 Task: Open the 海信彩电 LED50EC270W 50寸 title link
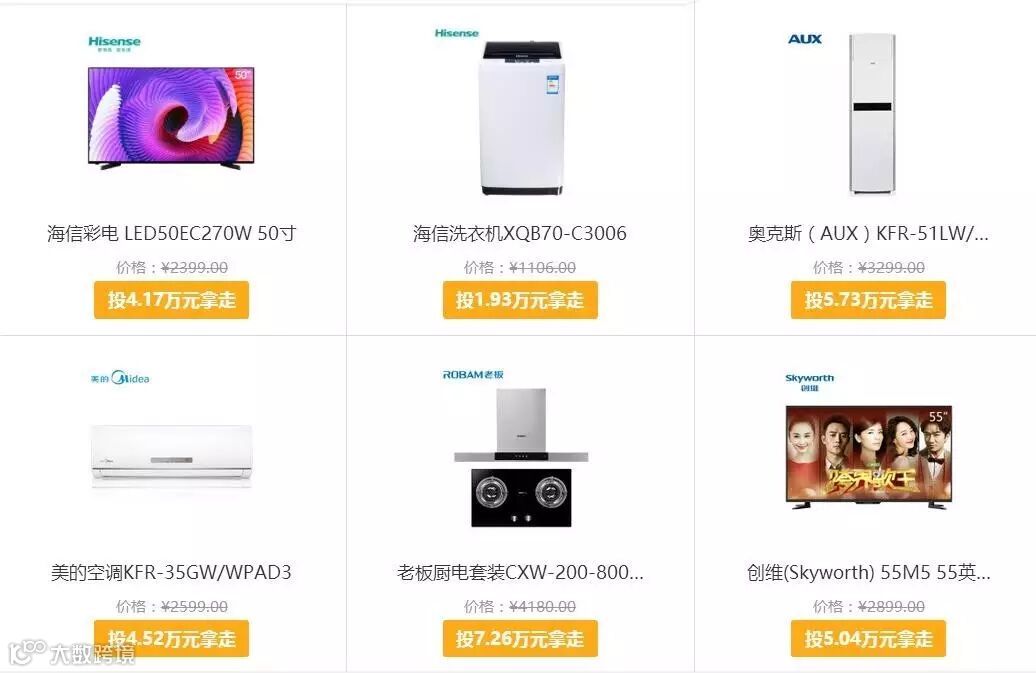171,233
